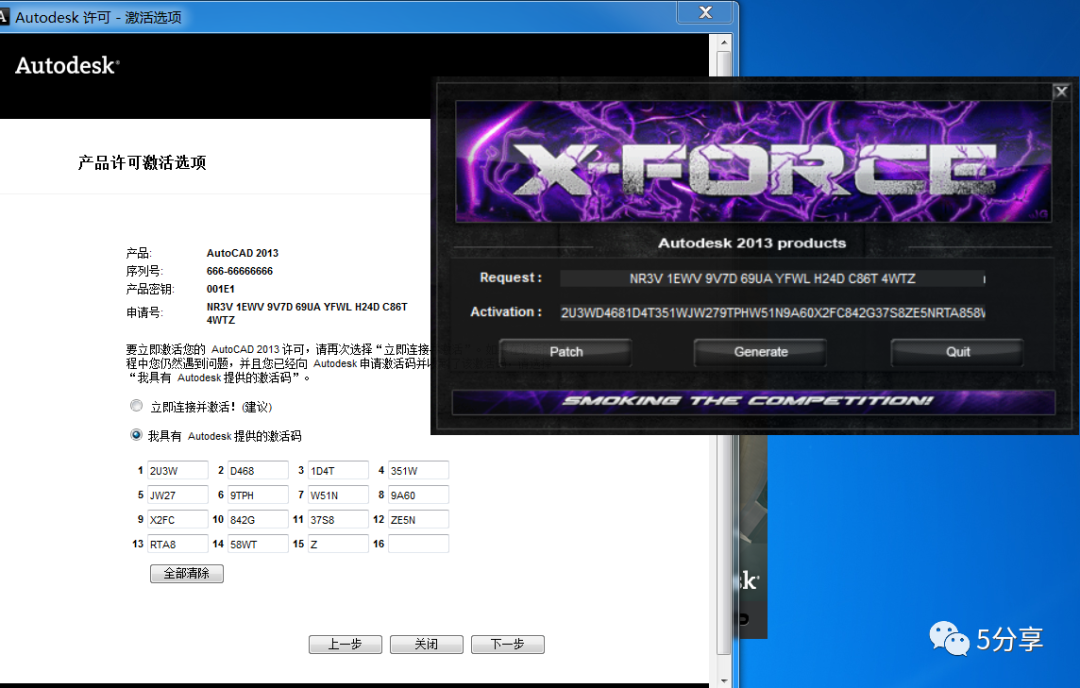This screenshot has width=1080, height=688.
Task: Click activation field 1 containing 2U3W
Action: (x=178, y=470)
